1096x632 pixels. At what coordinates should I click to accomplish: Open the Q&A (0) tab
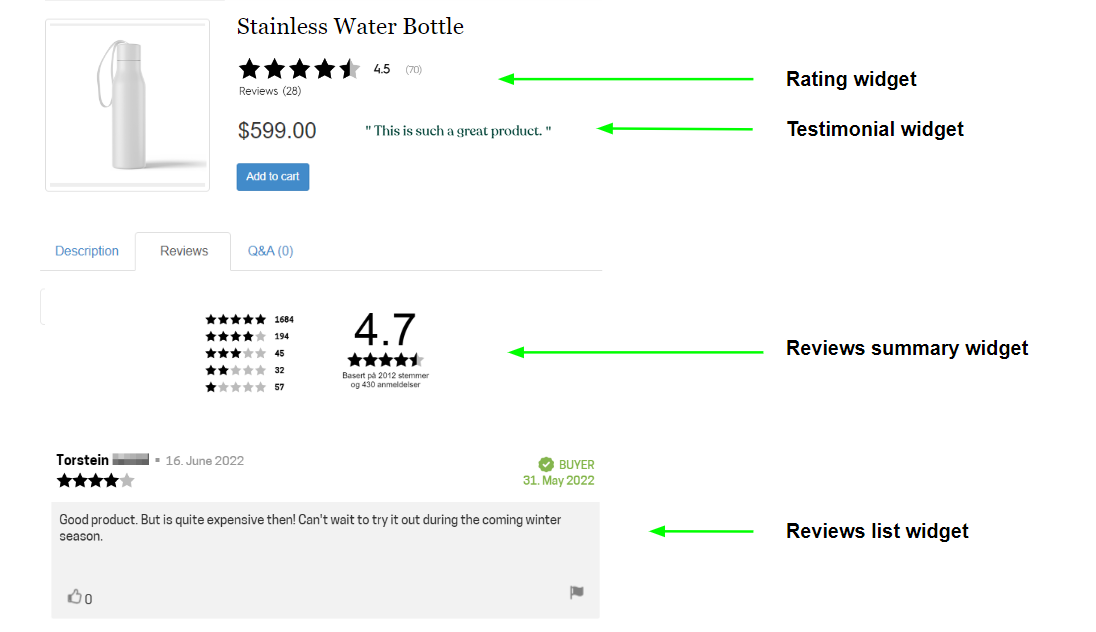pyautogui.click(x=270, y=251)
